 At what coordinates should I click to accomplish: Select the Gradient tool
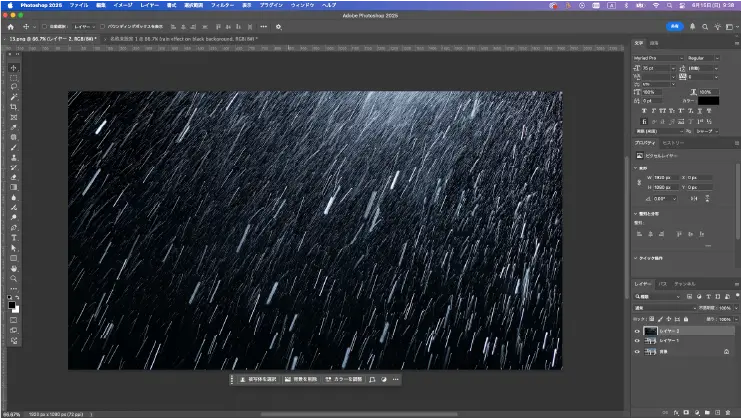tap(14, 188)
